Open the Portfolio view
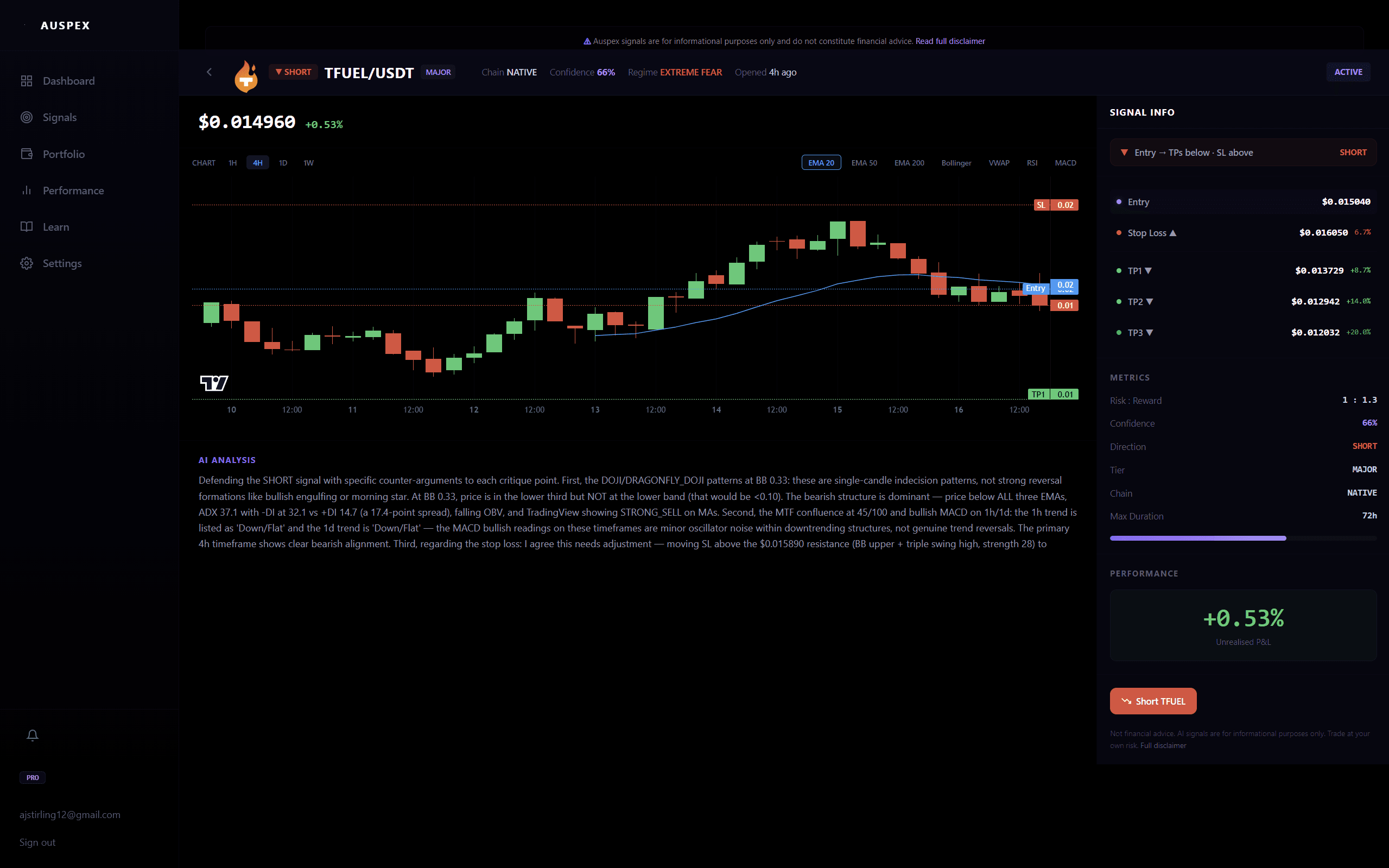1389x868 pixels. click(x=63, y=154)
